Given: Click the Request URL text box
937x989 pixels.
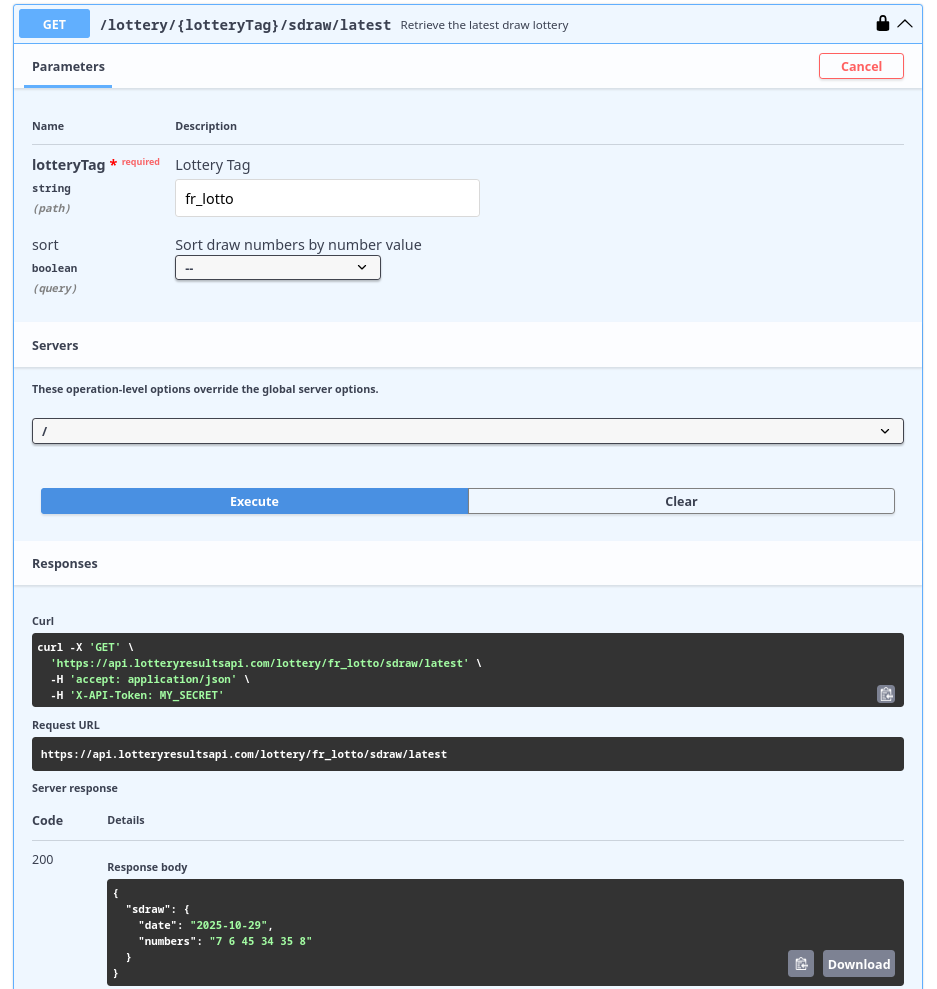Looking at the screenshot, I should (x=467, y=754).
